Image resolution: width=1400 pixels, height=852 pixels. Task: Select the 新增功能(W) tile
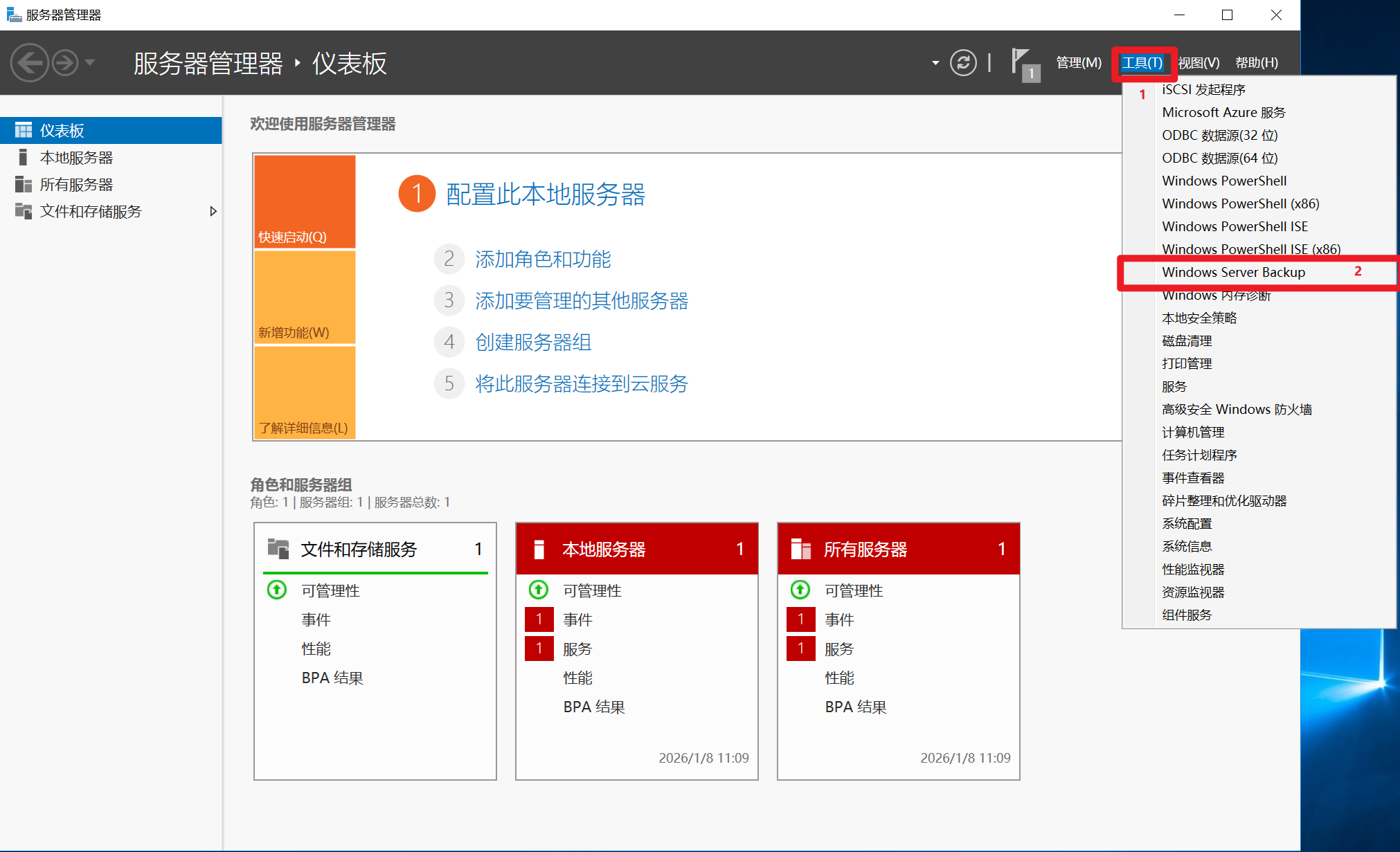click(x=305, y=297)
